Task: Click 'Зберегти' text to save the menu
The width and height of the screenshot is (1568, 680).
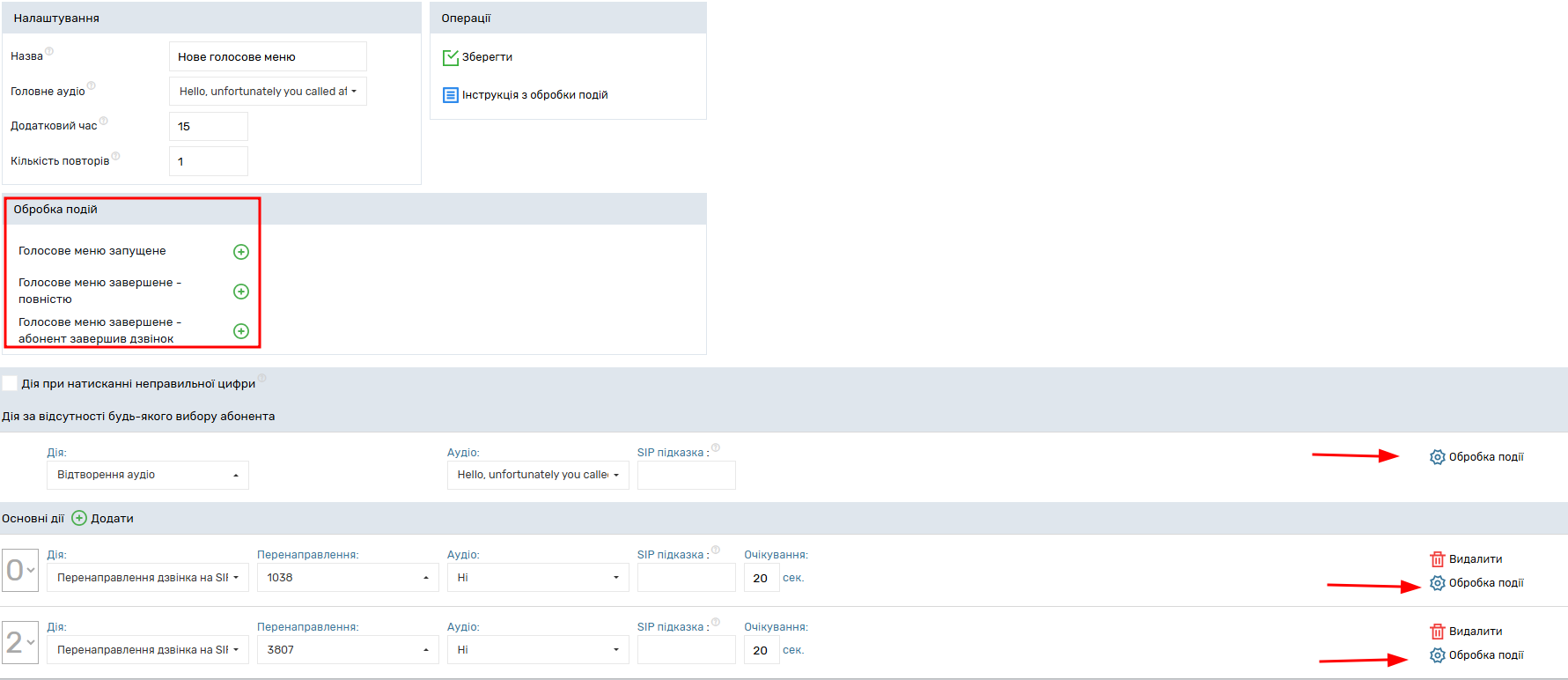Action: pyautogui.click(x=487, y=57)
